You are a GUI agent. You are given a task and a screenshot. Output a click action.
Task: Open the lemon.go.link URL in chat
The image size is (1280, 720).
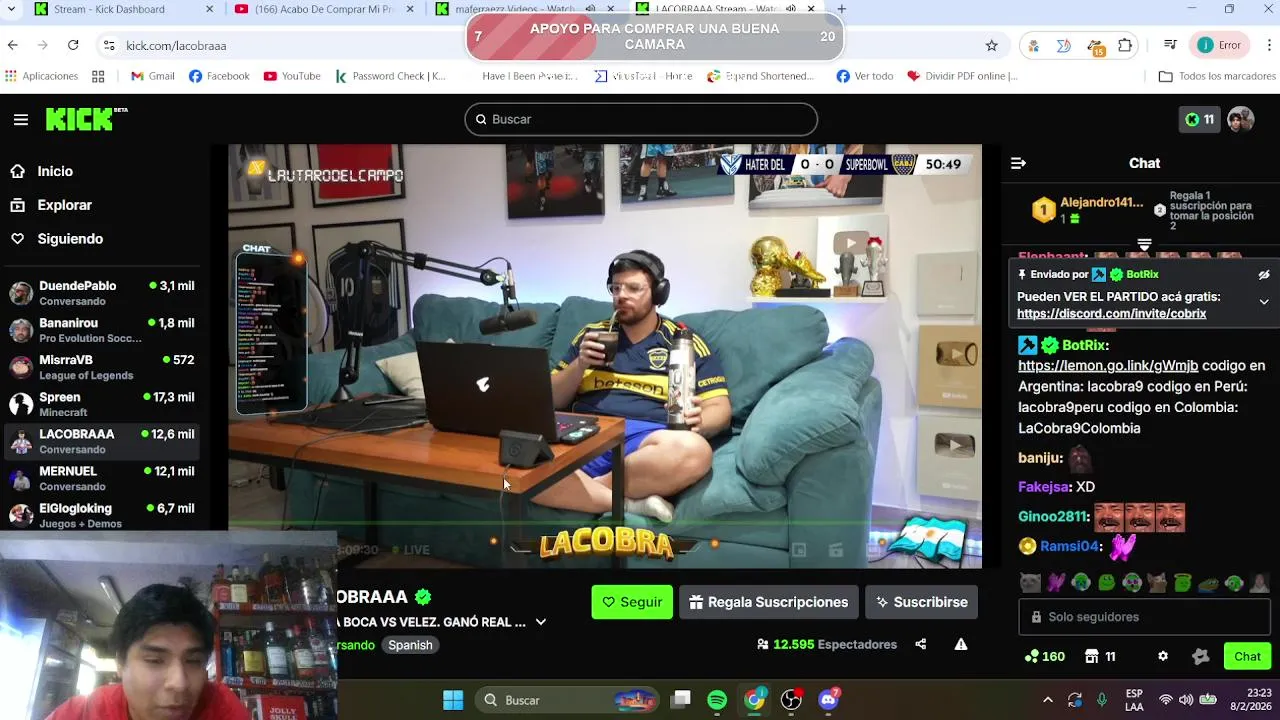click(x=1108, y=366)
